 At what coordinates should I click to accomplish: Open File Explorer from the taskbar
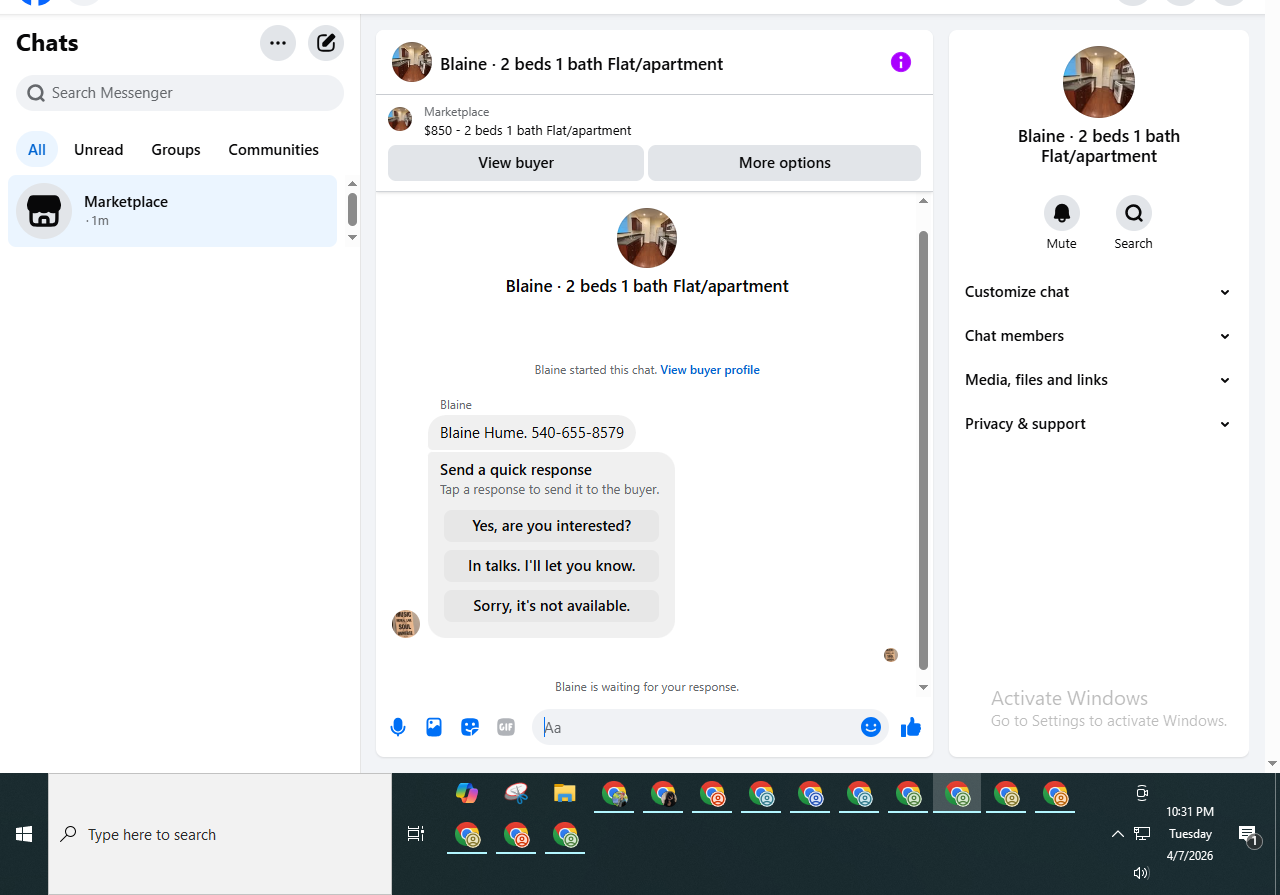point(565,794)
